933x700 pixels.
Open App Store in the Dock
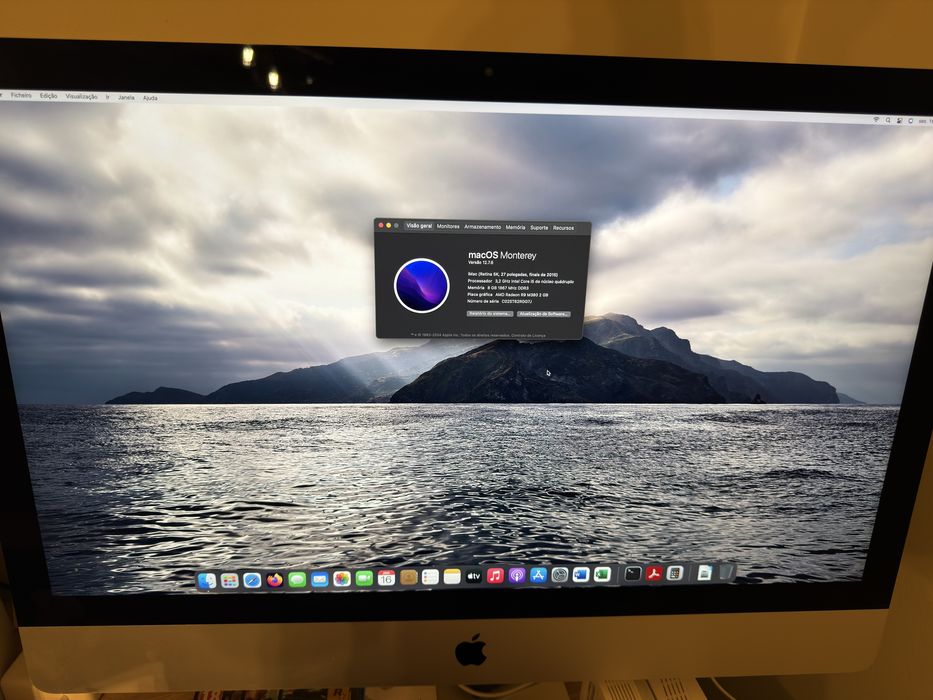point(538,575)
